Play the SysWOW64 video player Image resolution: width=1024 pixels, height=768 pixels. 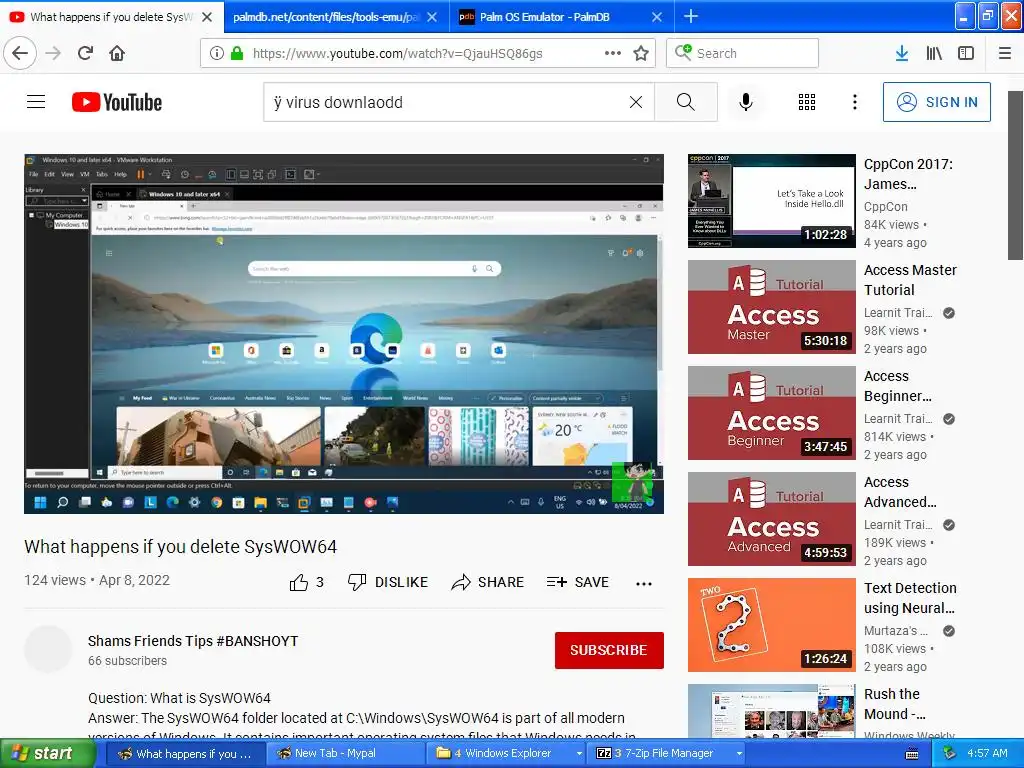pyautogui.click(x=344, y=334)
